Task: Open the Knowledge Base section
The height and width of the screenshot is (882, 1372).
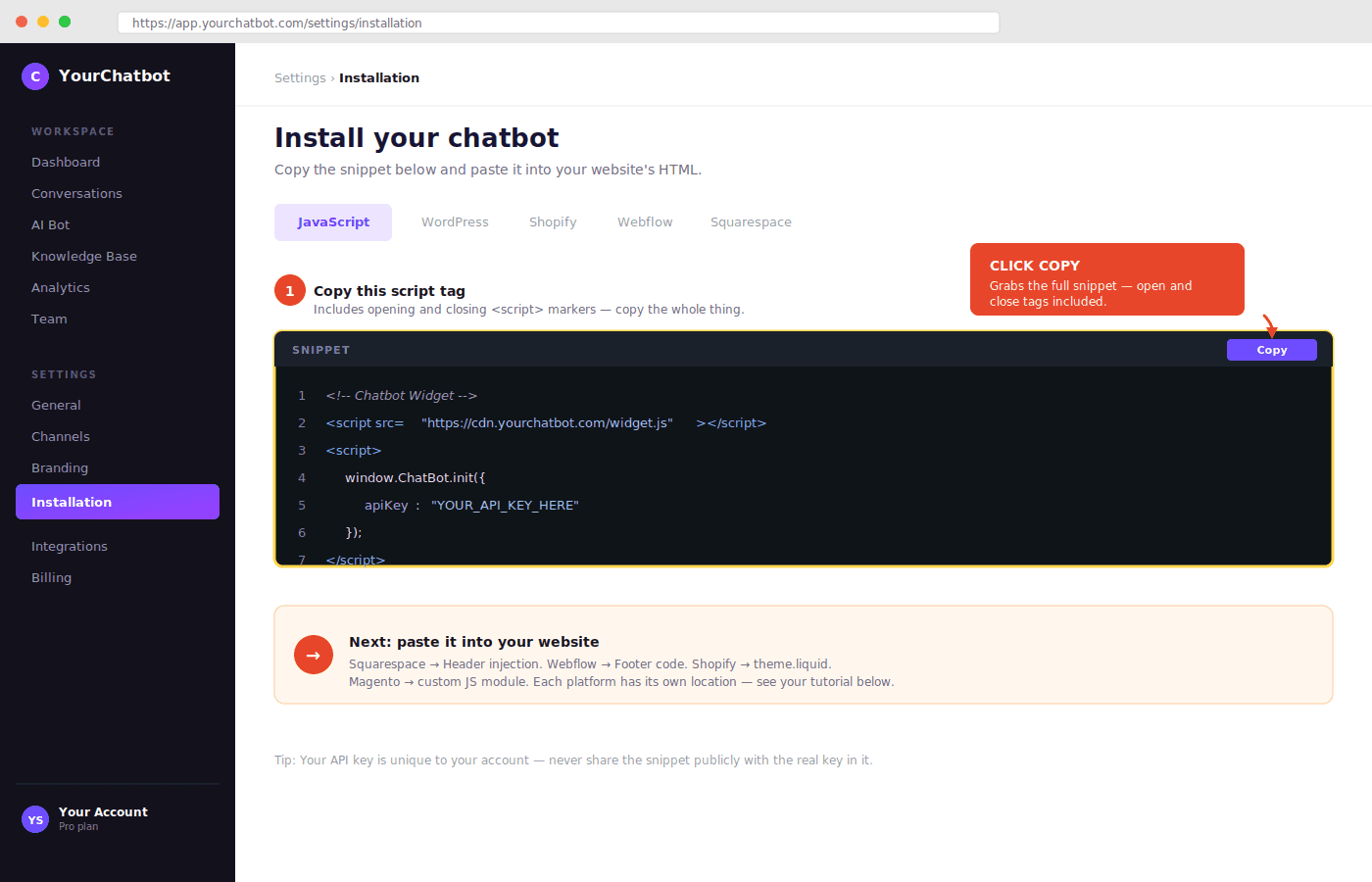Action: [84, 256]
